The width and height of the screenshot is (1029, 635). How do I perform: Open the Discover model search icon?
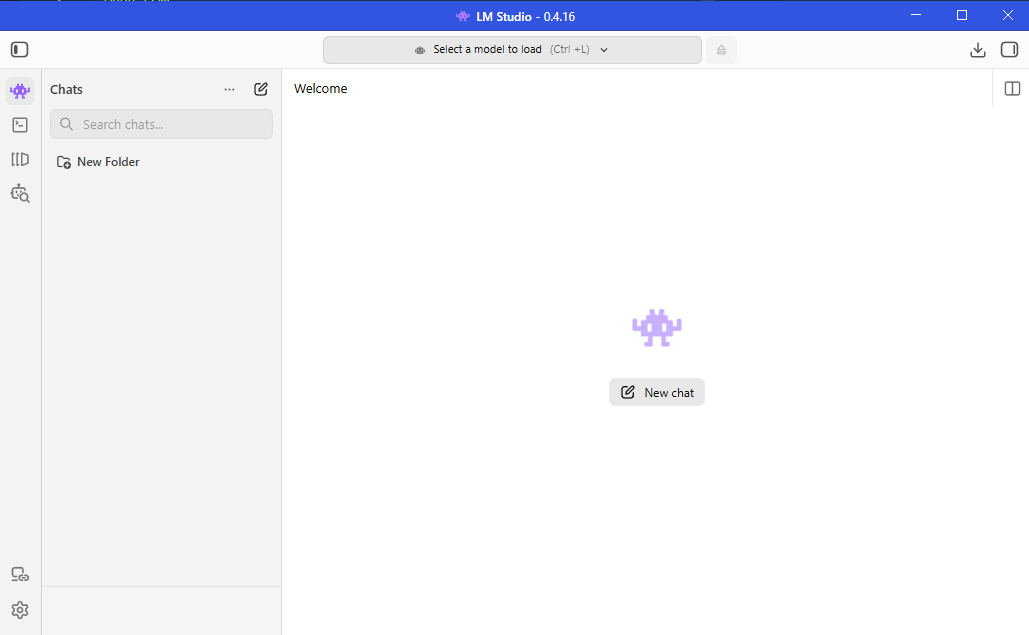click(x=20, y=194)
